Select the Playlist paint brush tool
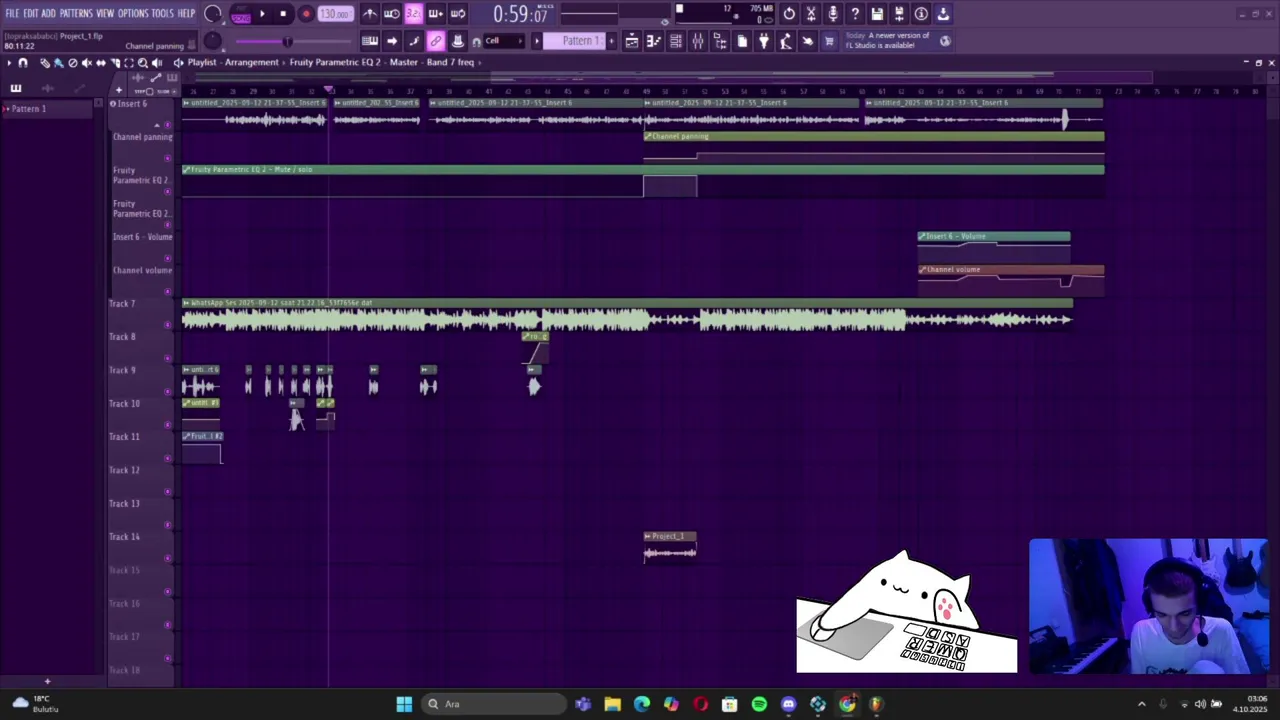1280x720 pixels. coord(59,63)
